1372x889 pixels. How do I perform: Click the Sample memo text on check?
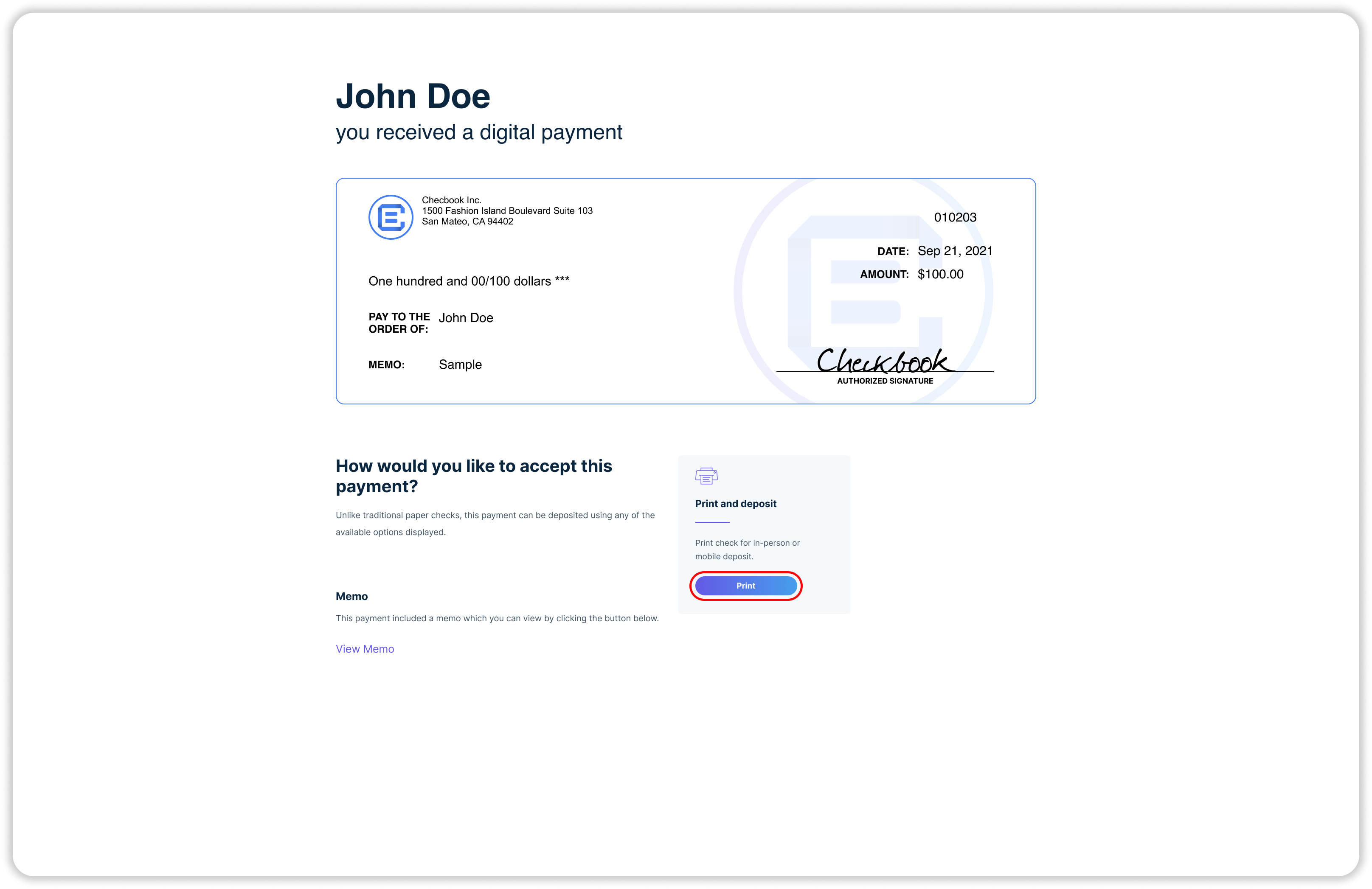(460, 365)
